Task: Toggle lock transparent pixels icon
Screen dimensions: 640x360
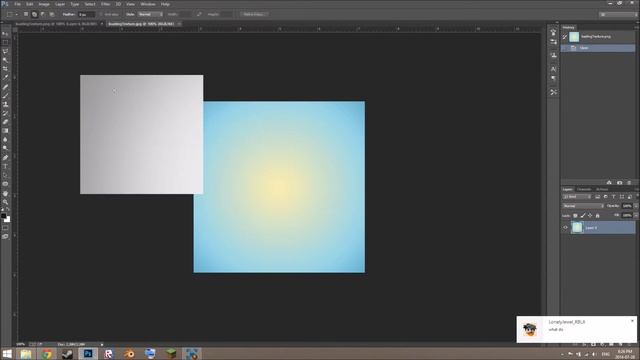Action: (x=575, y=216)
